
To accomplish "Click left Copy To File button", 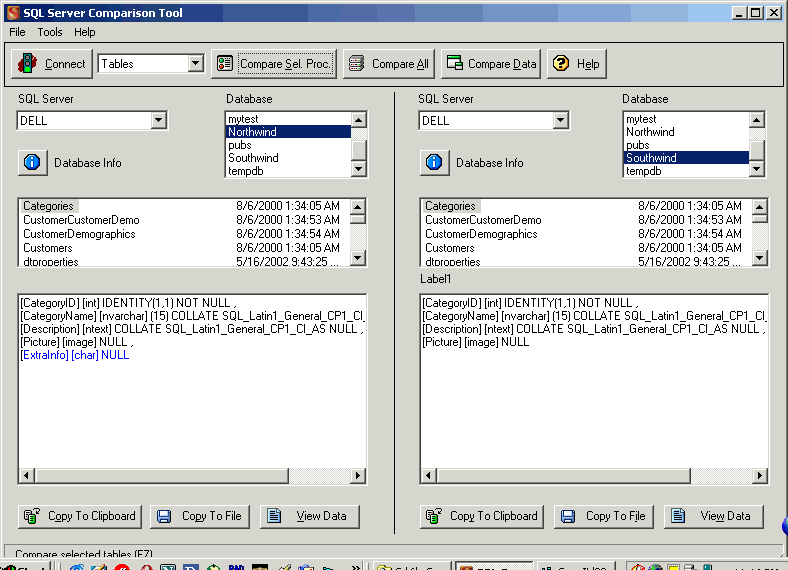I will click(x=200, y=516).
